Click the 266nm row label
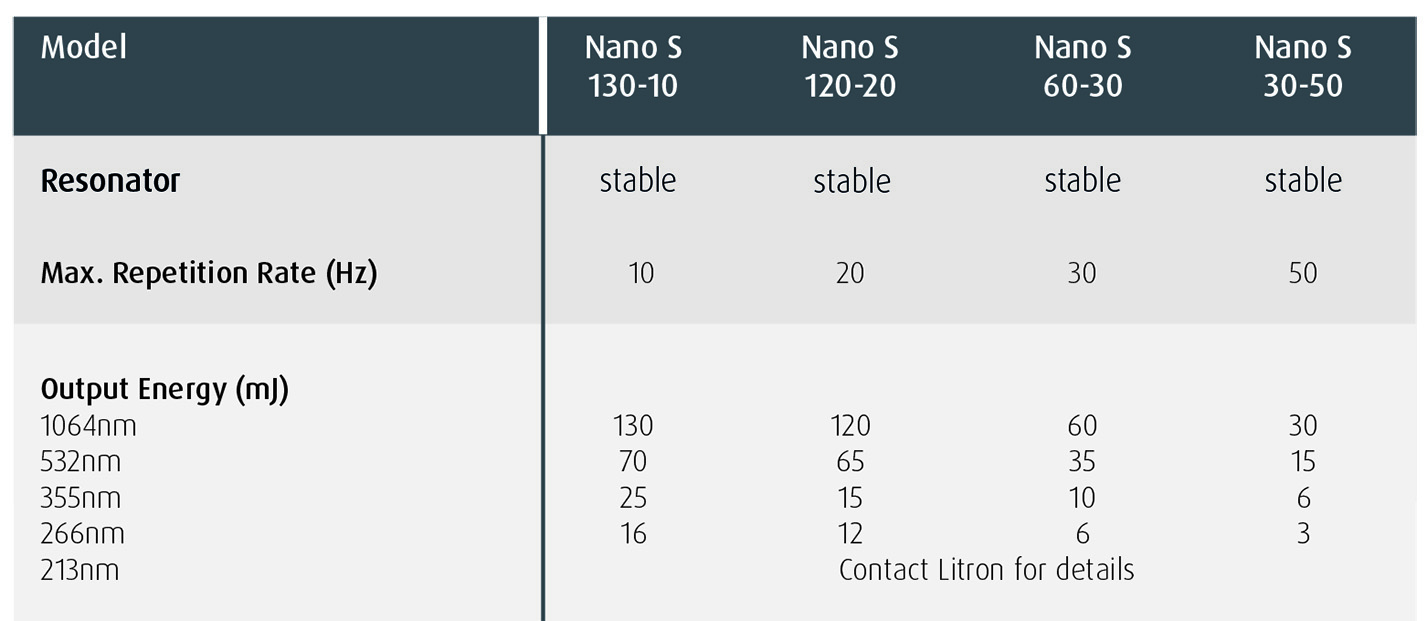Image resolution: width=1427 pixels, height=621 pixels. 82,534
